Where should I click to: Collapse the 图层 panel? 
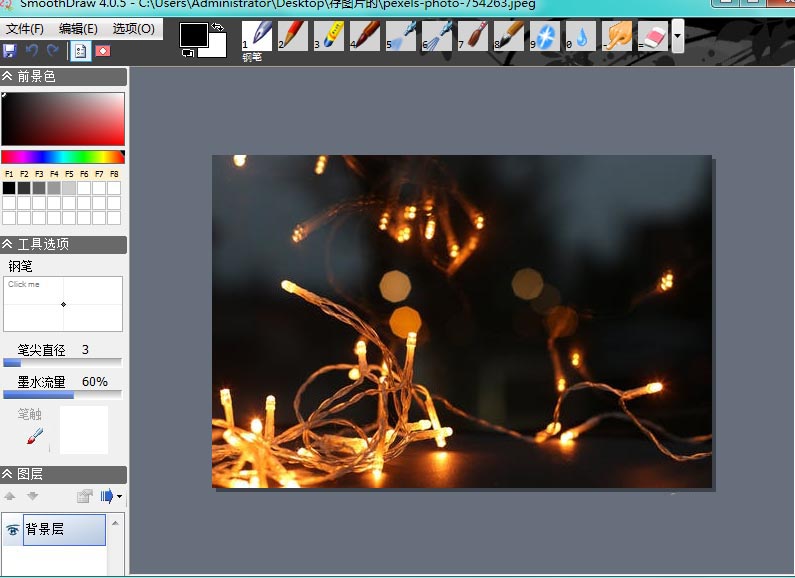point(7,474)
